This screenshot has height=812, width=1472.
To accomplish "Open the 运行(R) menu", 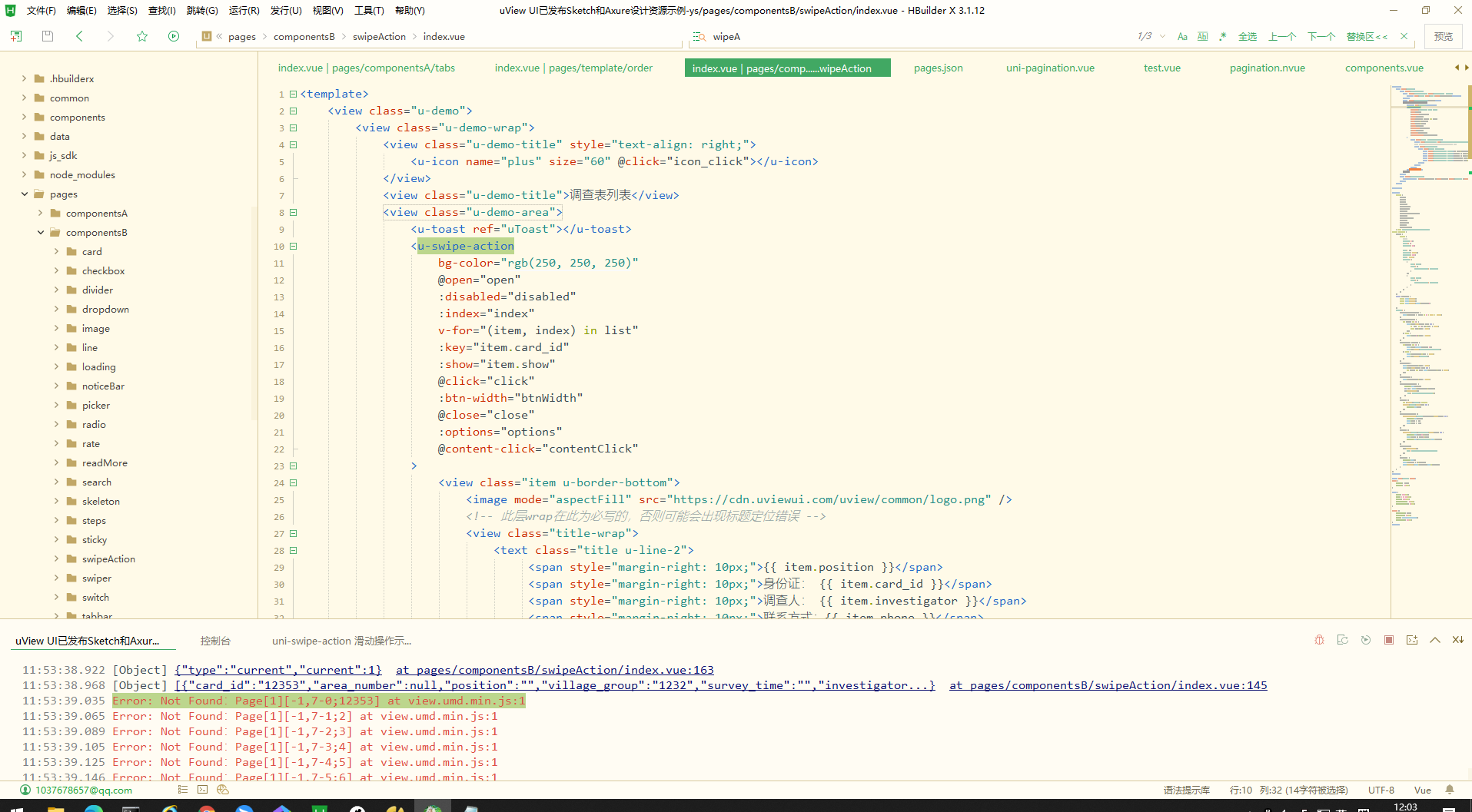I will (244, 11).
